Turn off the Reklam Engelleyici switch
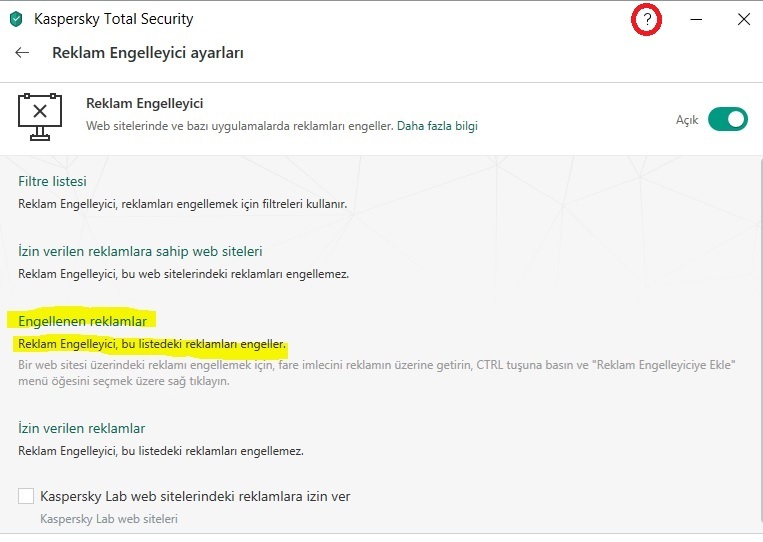 (727, 119)
